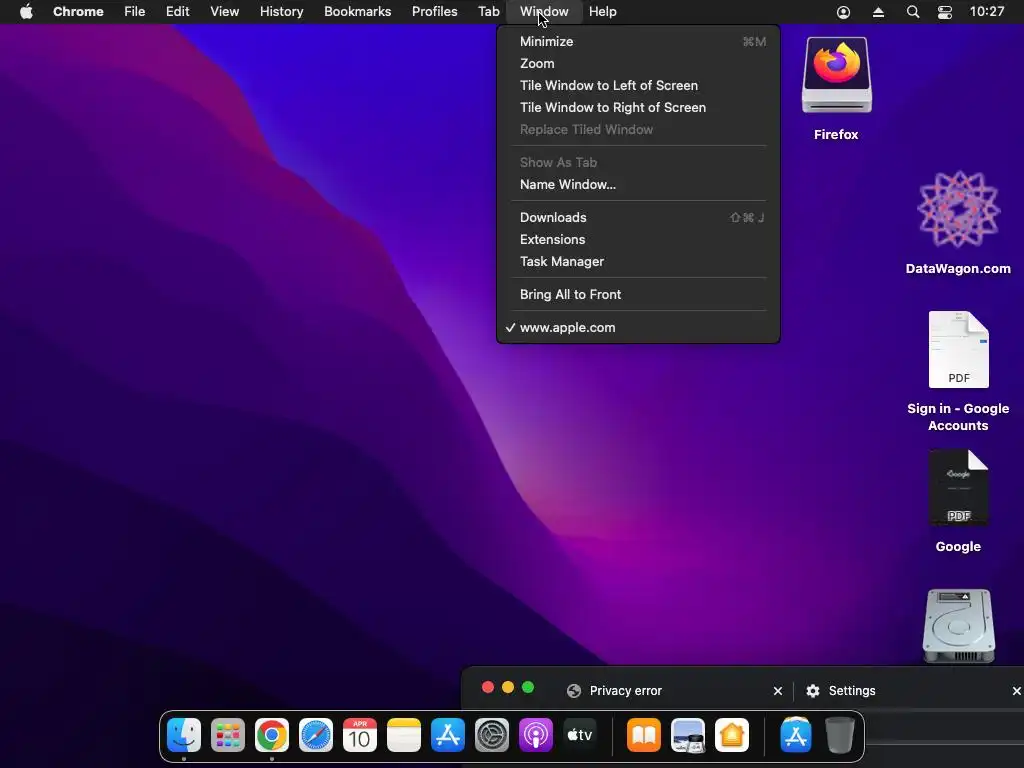Viewport: 1024px width, 768px height.
Task: Open Control Center in menu bar
Action: point(944,12)
